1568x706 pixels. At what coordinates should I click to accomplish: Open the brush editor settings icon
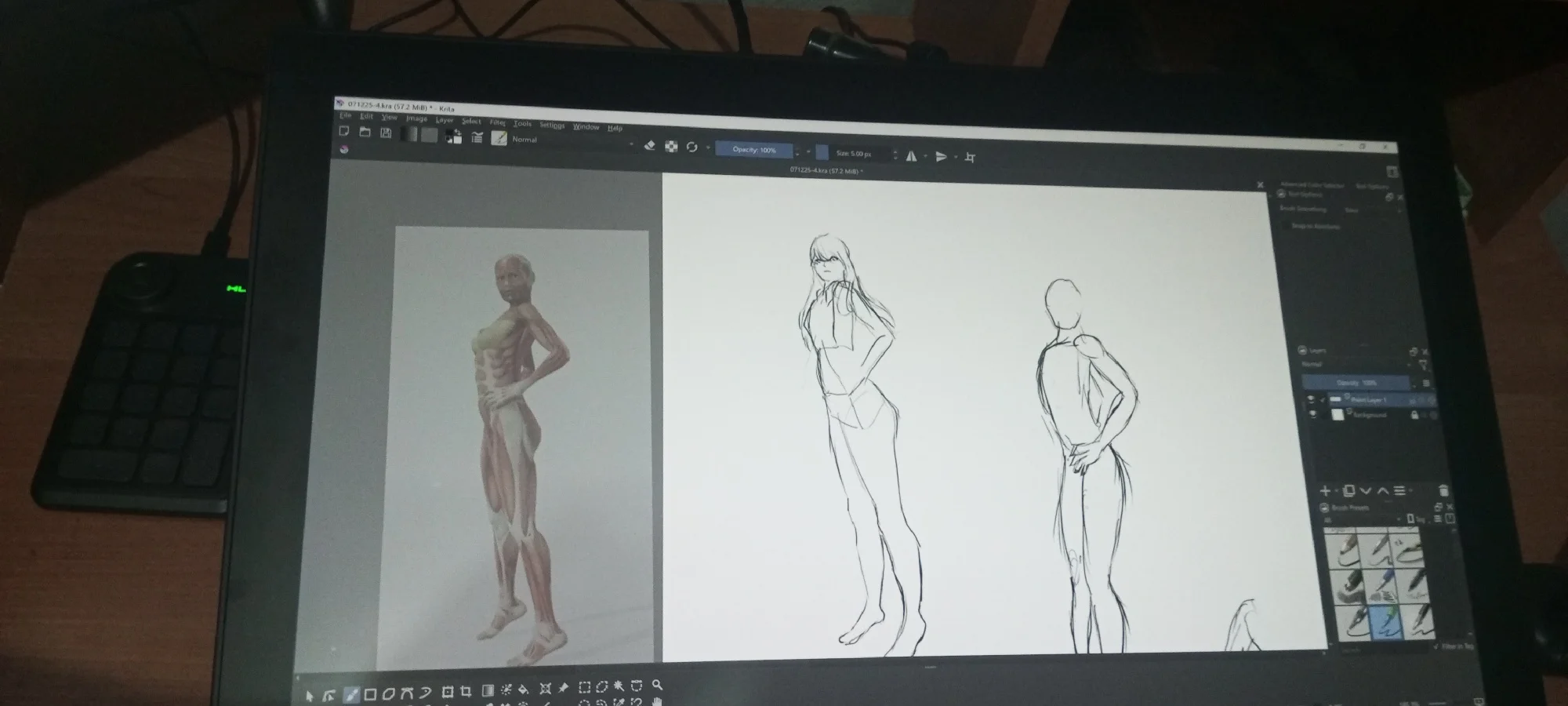(x=477, y=137)
